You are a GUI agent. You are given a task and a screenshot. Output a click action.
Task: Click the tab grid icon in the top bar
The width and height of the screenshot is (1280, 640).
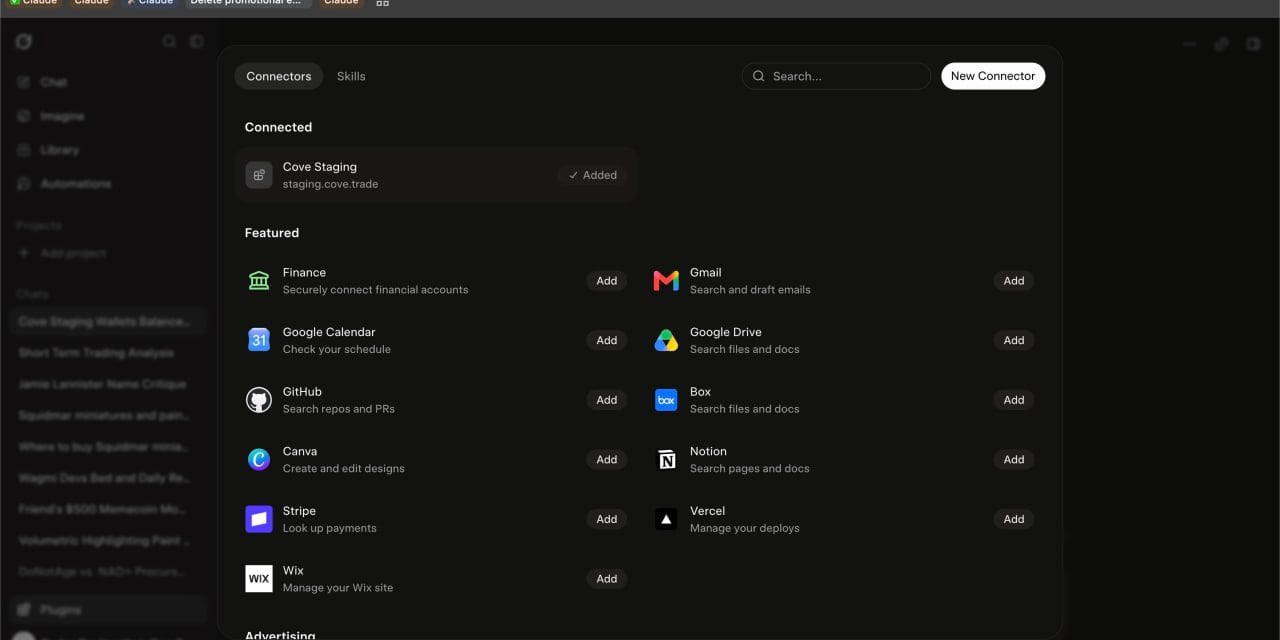click(382, 3)
